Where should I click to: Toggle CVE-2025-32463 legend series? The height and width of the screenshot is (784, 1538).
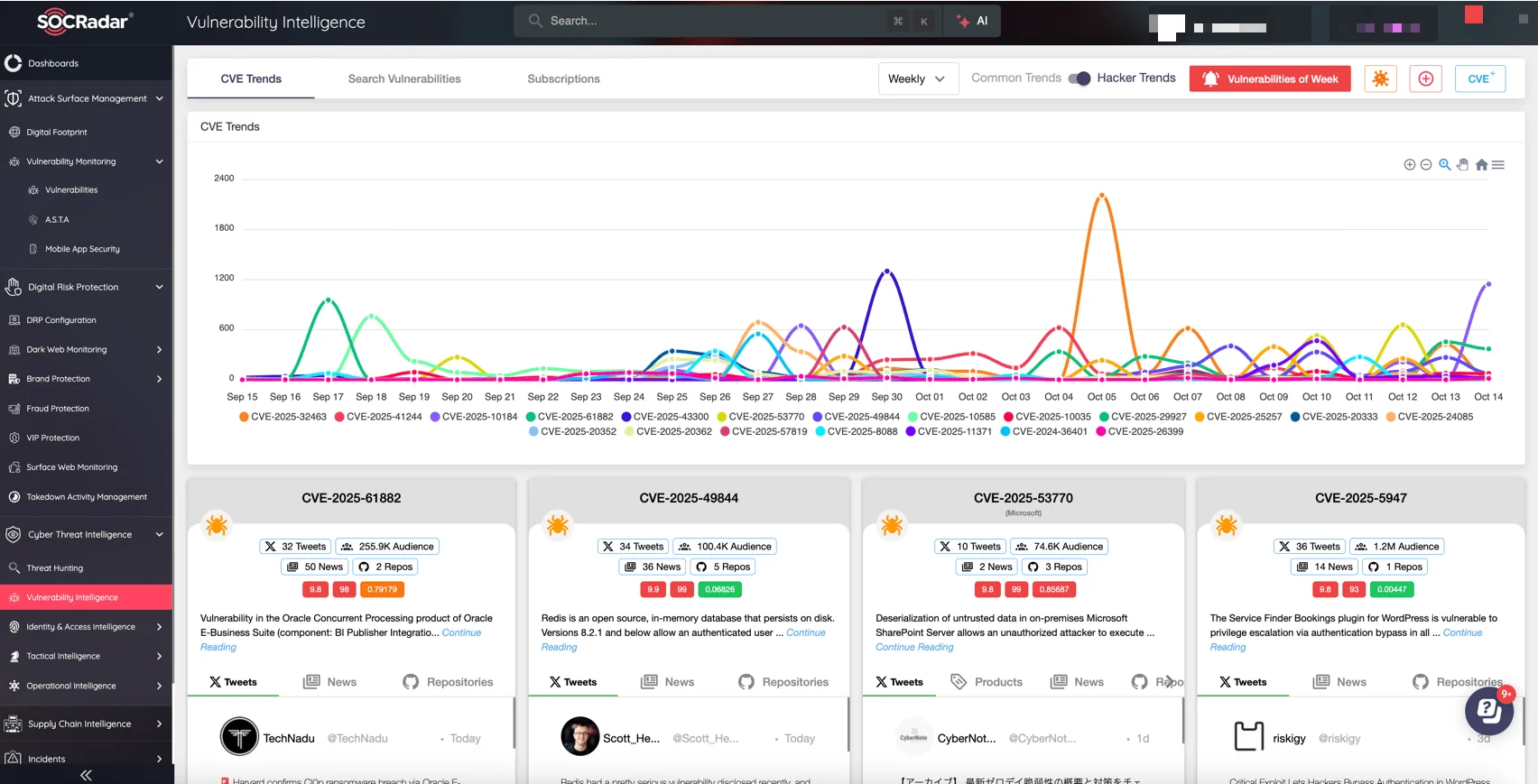tap(283, 417)
